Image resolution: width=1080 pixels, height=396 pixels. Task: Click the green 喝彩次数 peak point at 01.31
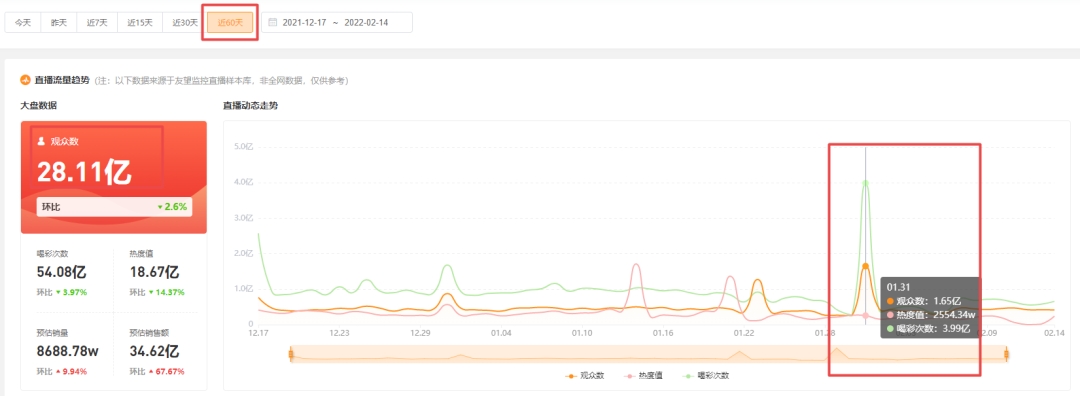(x=865, y=183)
